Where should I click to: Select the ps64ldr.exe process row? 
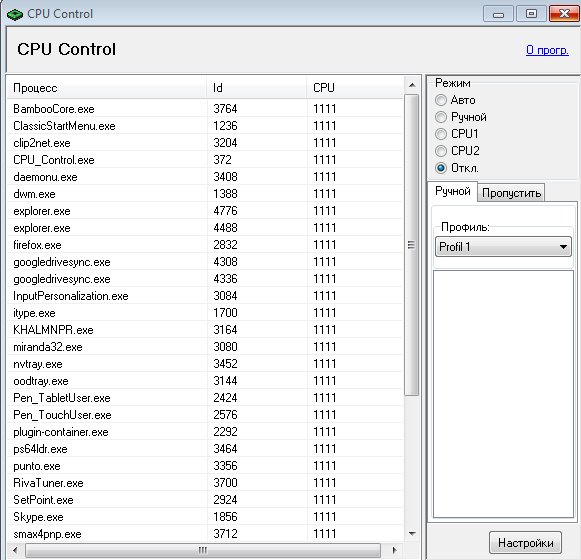click(205, 449)
